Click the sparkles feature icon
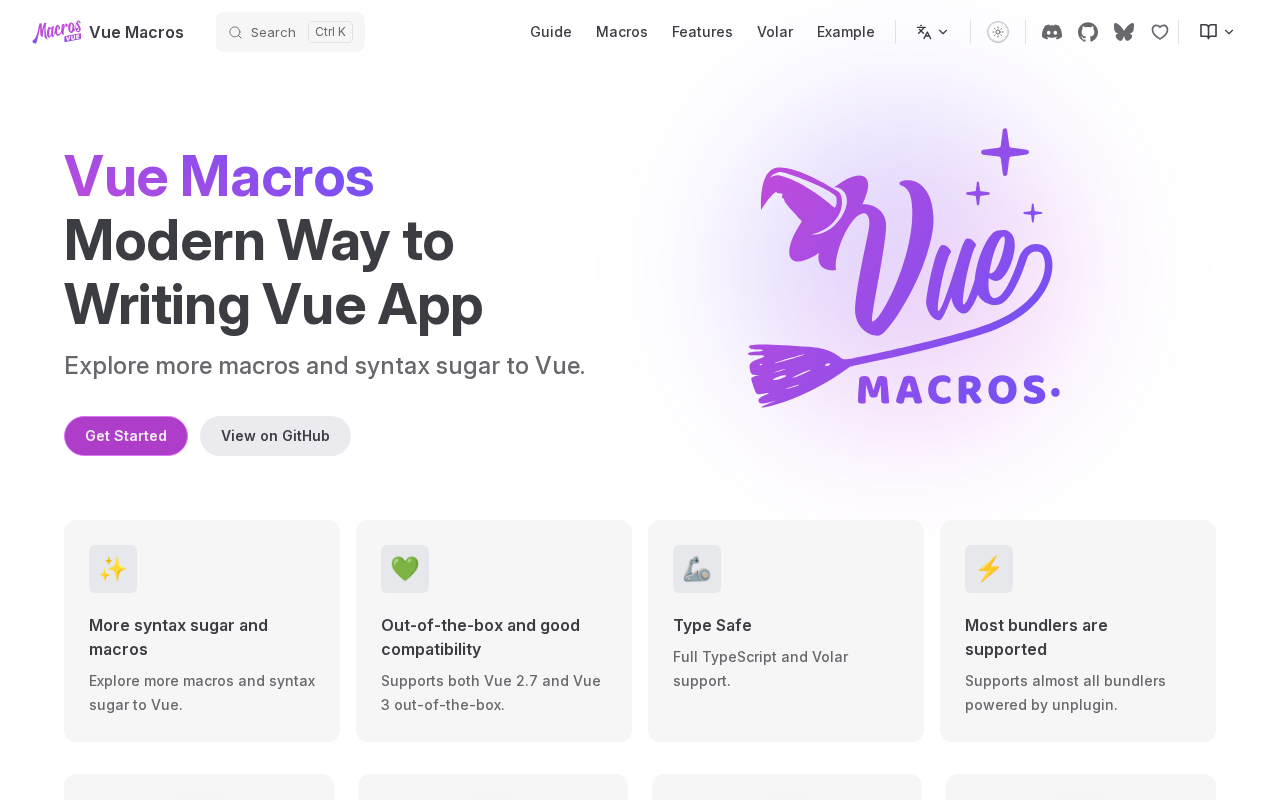Viewport: 1280px width, 800px height. coord(113,569)
